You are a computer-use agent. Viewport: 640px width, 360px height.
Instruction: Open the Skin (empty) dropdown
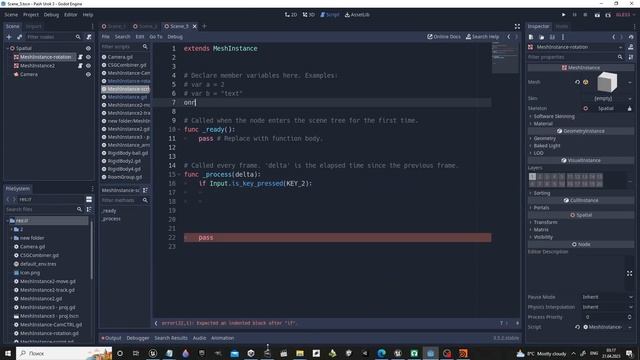pos(607,98)
